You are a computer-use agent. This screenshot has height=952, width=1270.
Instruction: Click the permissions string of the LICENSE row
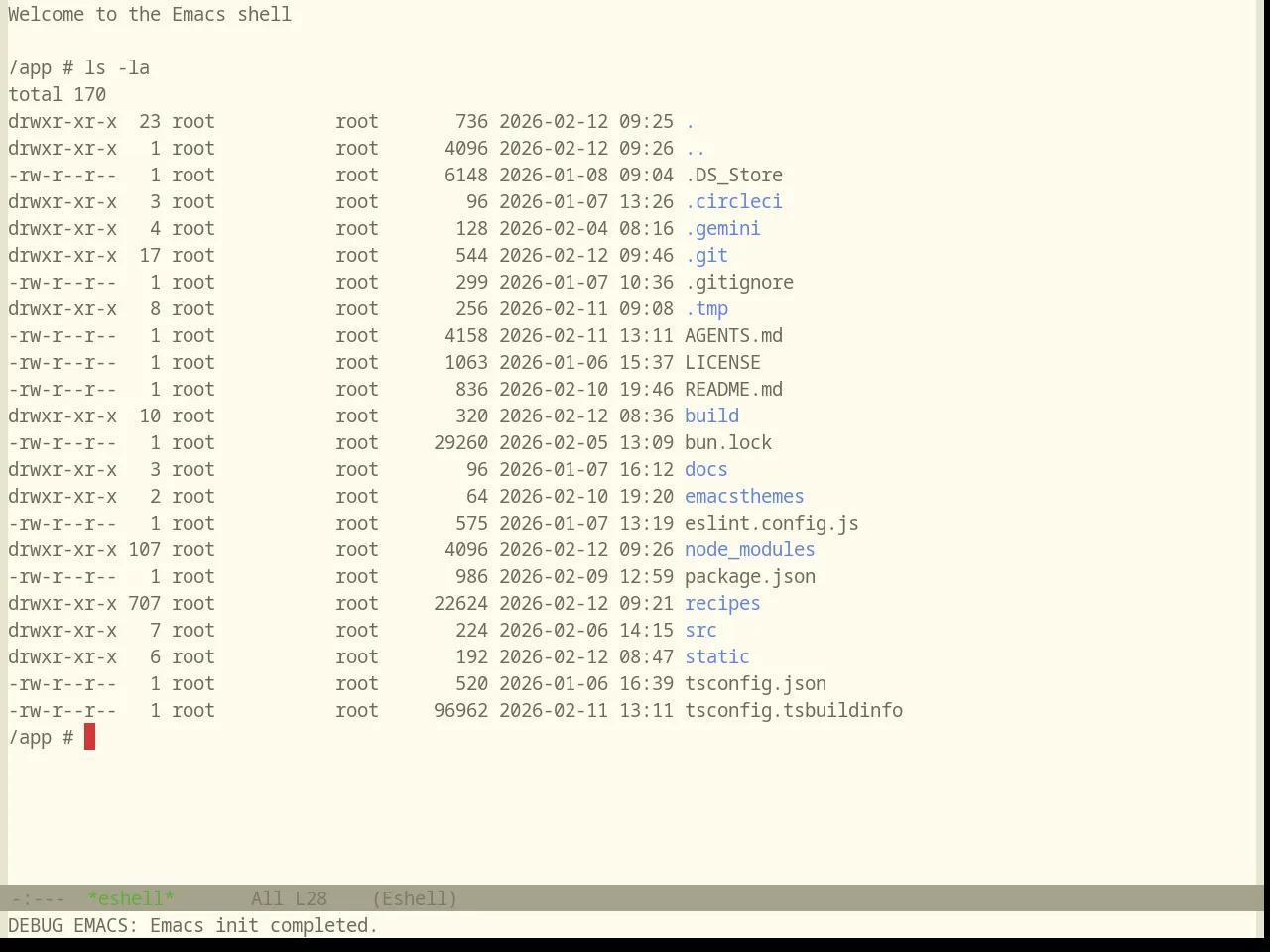click(63, 362)
